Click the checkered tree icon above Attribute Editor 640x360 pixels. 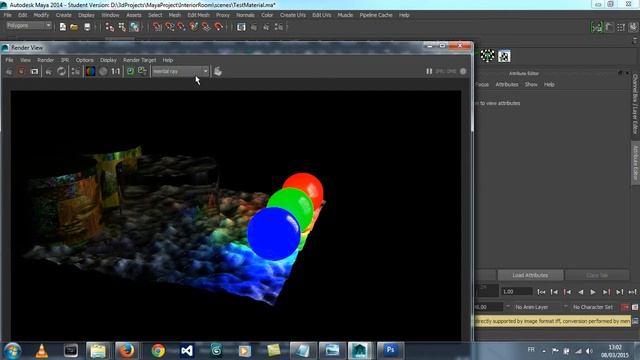(487, 56)
